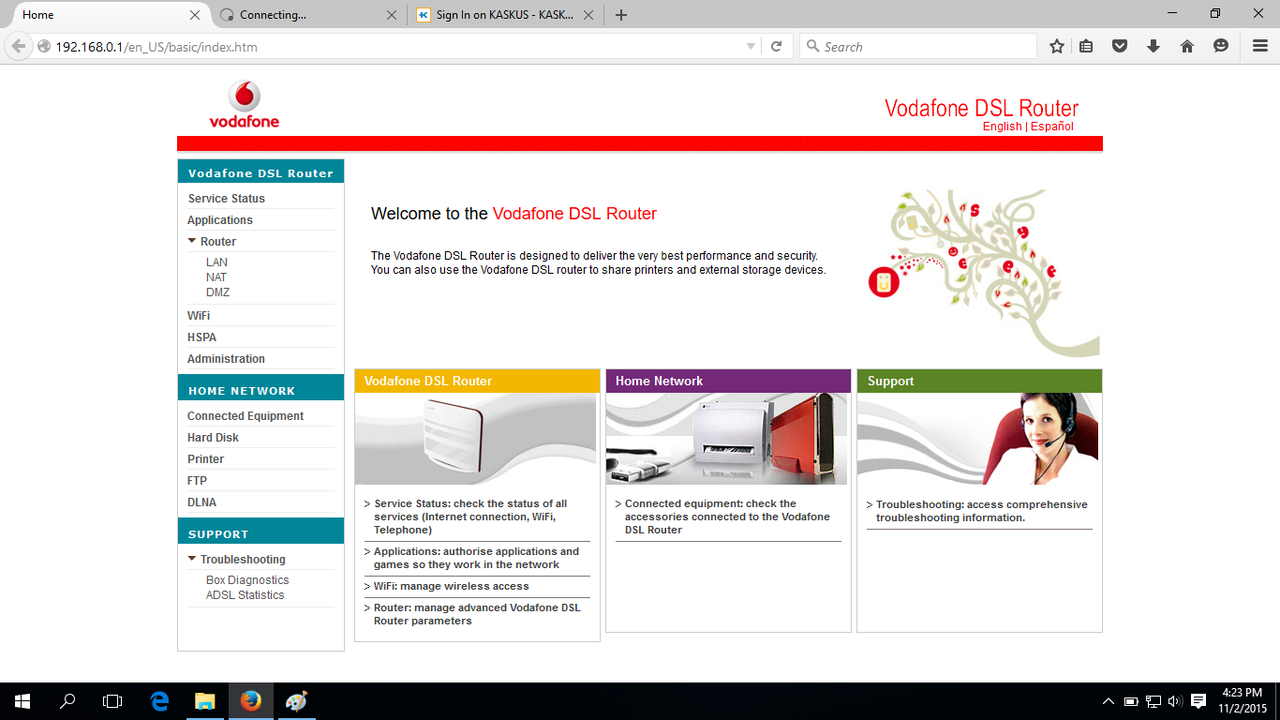This screenshot has width=1280, height=720.
Task: Open Printer in sidebar menu
Action: (x=206, y=459)
